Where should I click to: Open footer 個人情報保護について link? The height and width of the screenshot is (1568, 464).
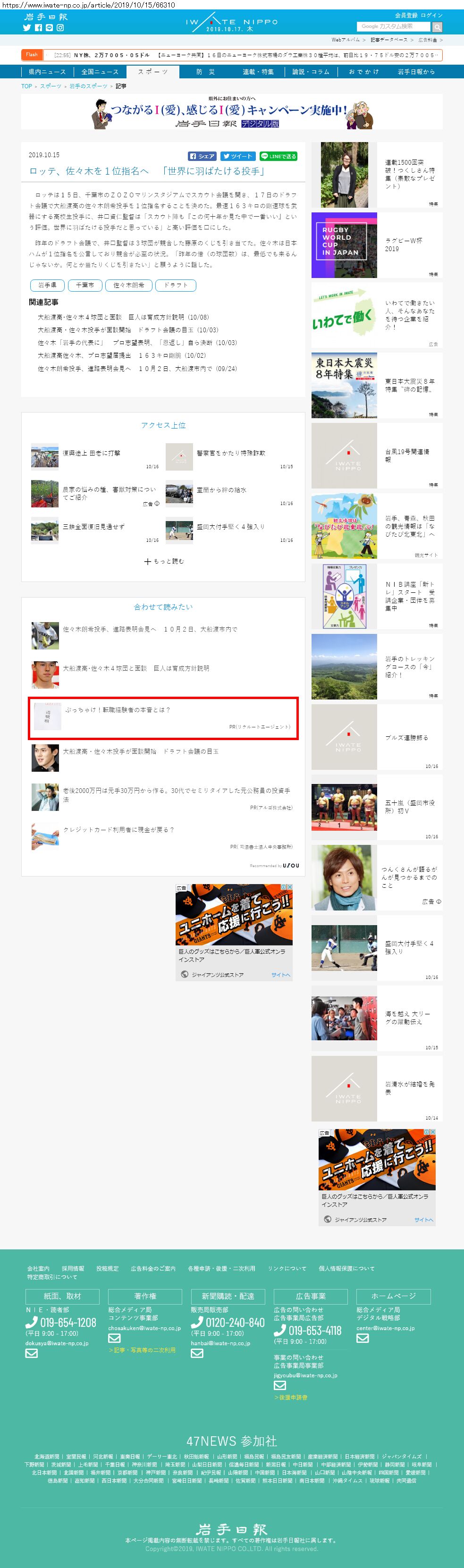(x=346, y=1269)
